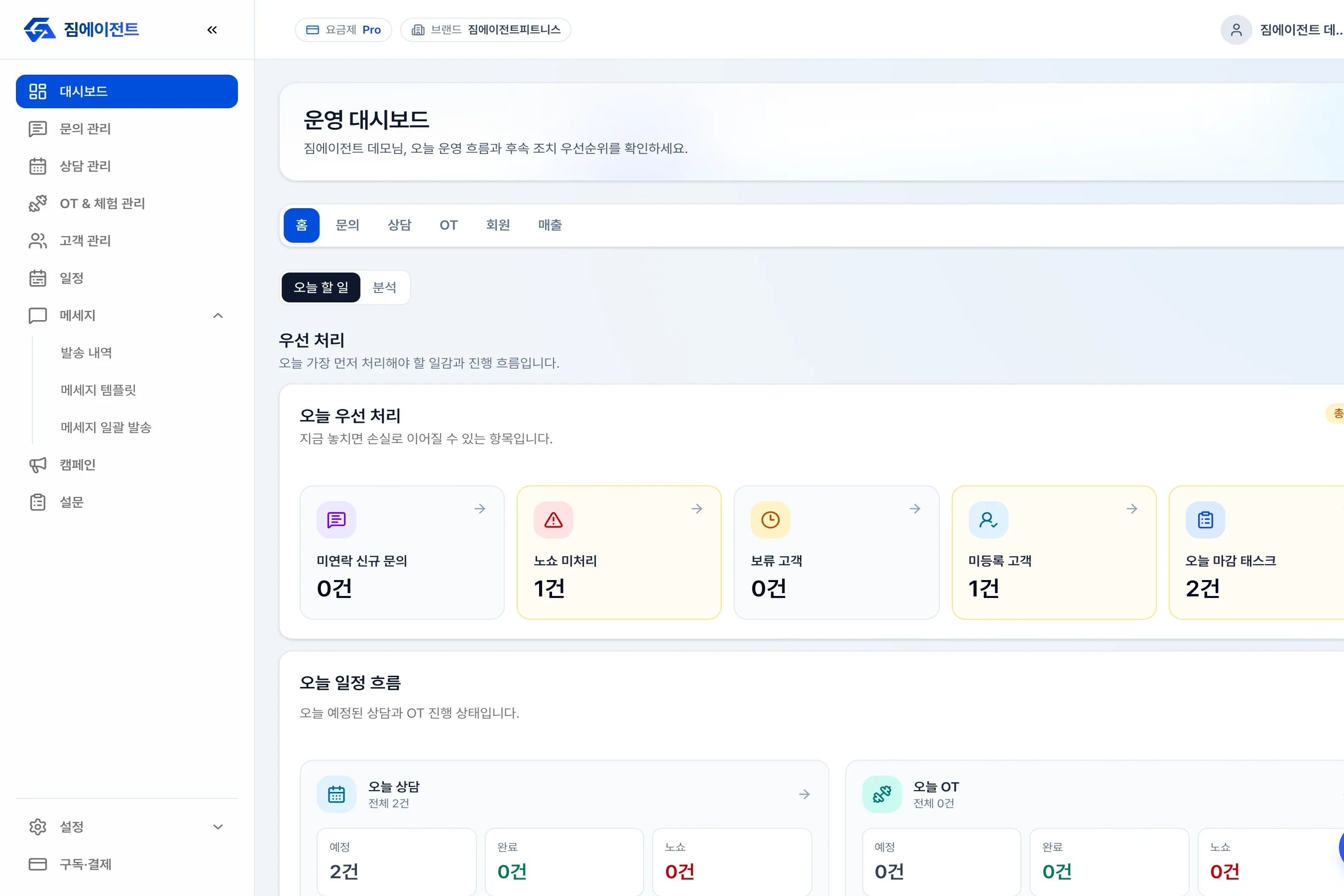Click the 요금제 Pro badge
Viewport: 1344px width, 896px height.
[x=343, y=30]
